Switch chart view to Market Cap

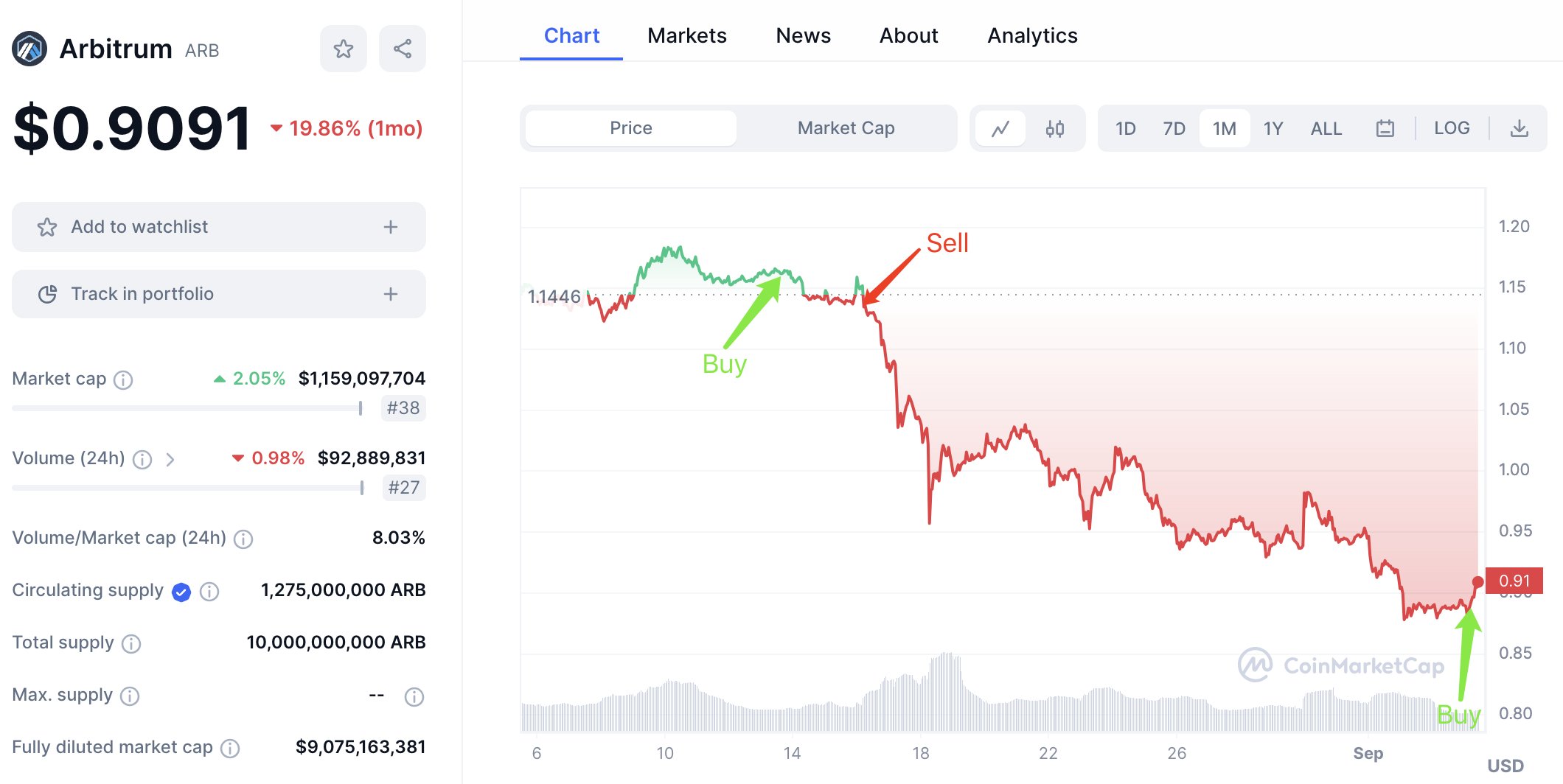(846, 128)
